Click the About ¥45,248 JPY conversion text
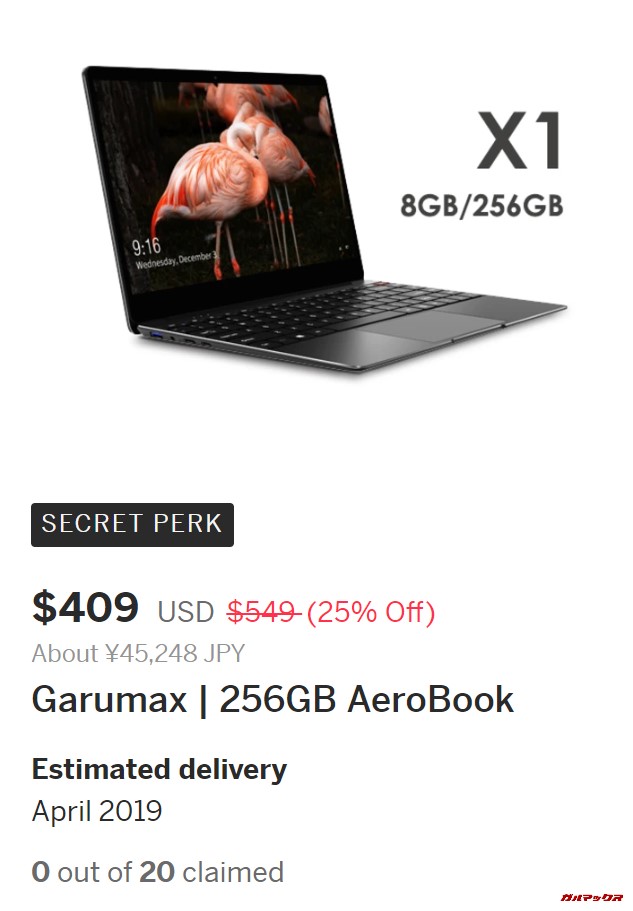This screenshot has width=633, height=911. pyautogui.click(x=138, y=654)
